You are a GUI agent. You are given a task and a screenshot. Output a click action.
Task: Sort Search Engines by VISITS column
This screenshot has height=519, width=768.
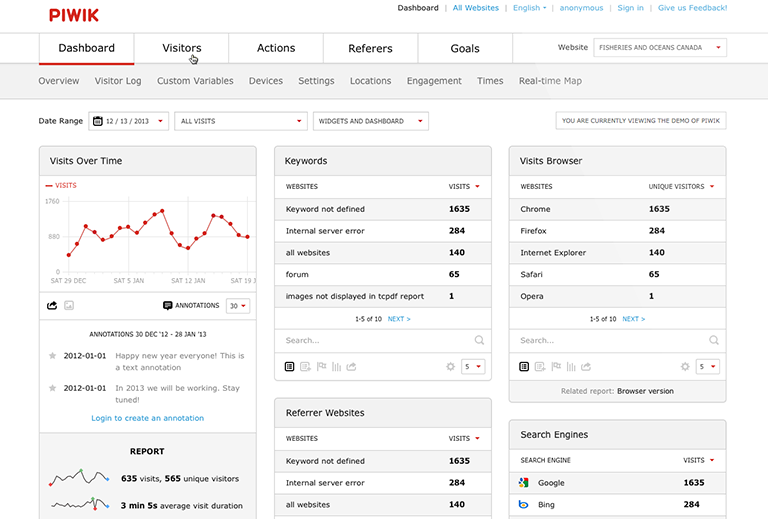[x=698, y=460]
